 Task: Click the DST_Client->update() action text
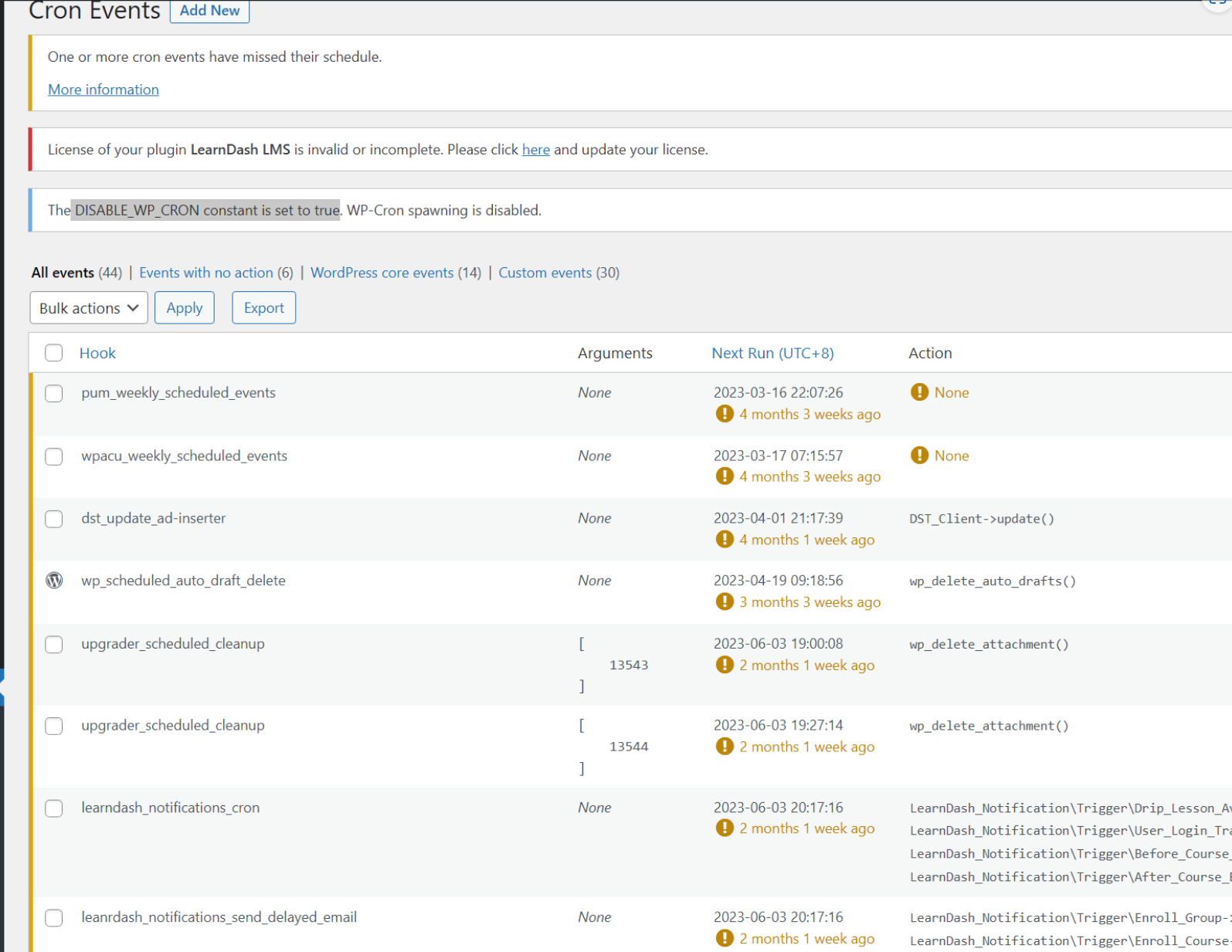pyautogui.click(x=982, y=519)
